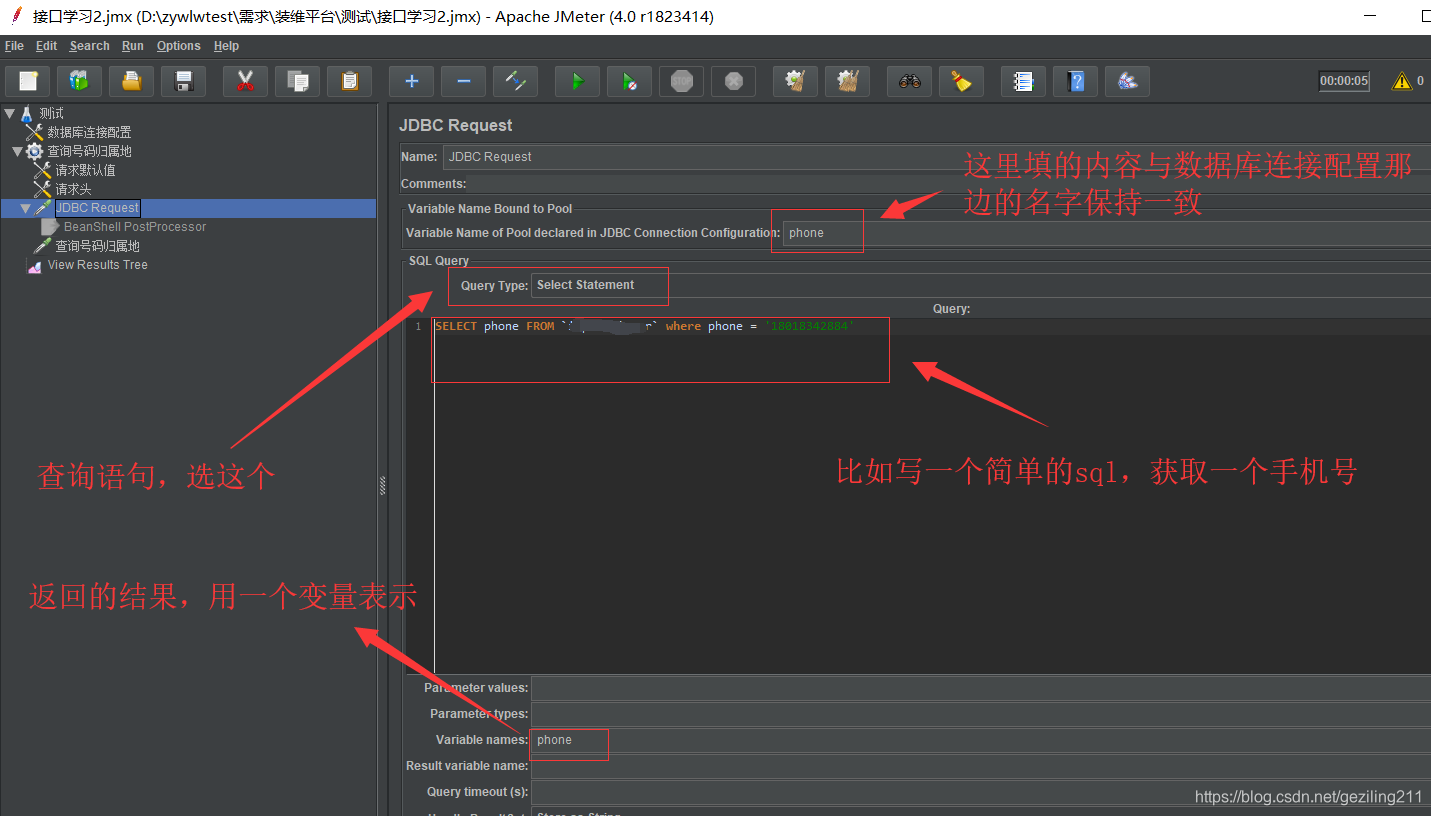1431x816 pixels.
Task: Select the 查询号码归属地 thread group with gear icon
Action: [x=89, y=151]
